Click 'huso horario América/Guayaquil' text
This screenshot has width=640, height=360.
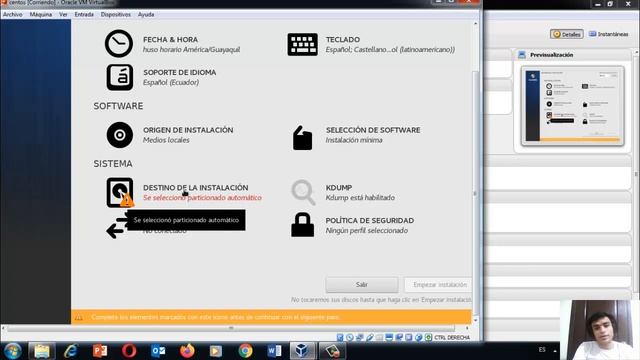[x=191, y=49]
